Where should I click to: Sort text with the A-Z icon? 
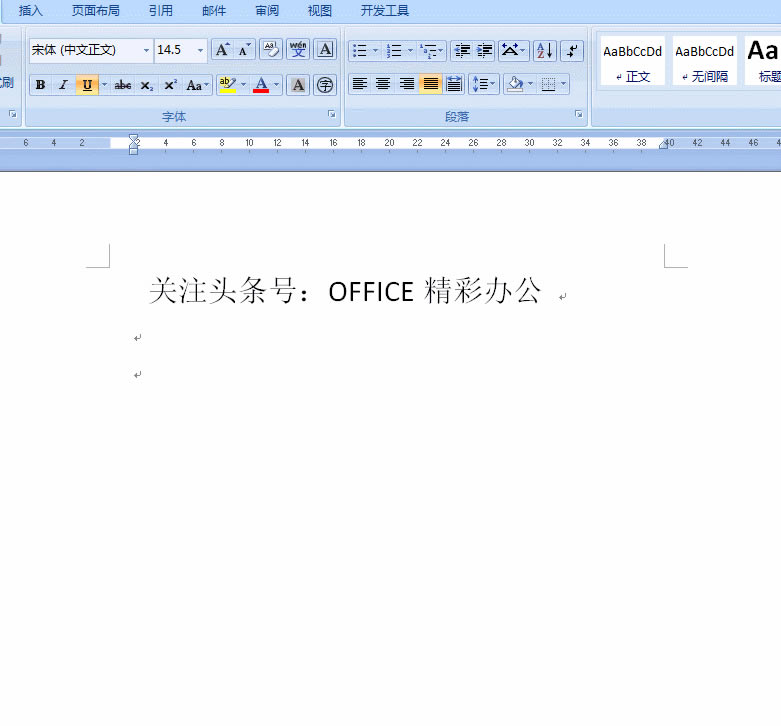(x=544, y=50)
